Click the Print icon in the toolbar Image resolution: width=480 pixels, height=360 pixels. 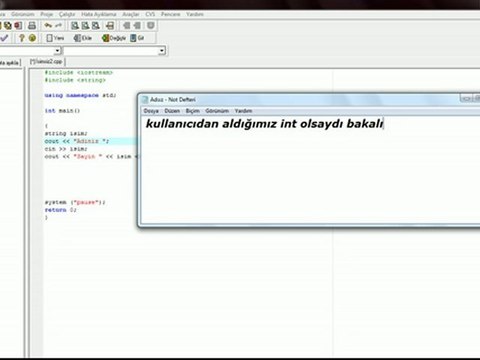click(x=32, y=25)
